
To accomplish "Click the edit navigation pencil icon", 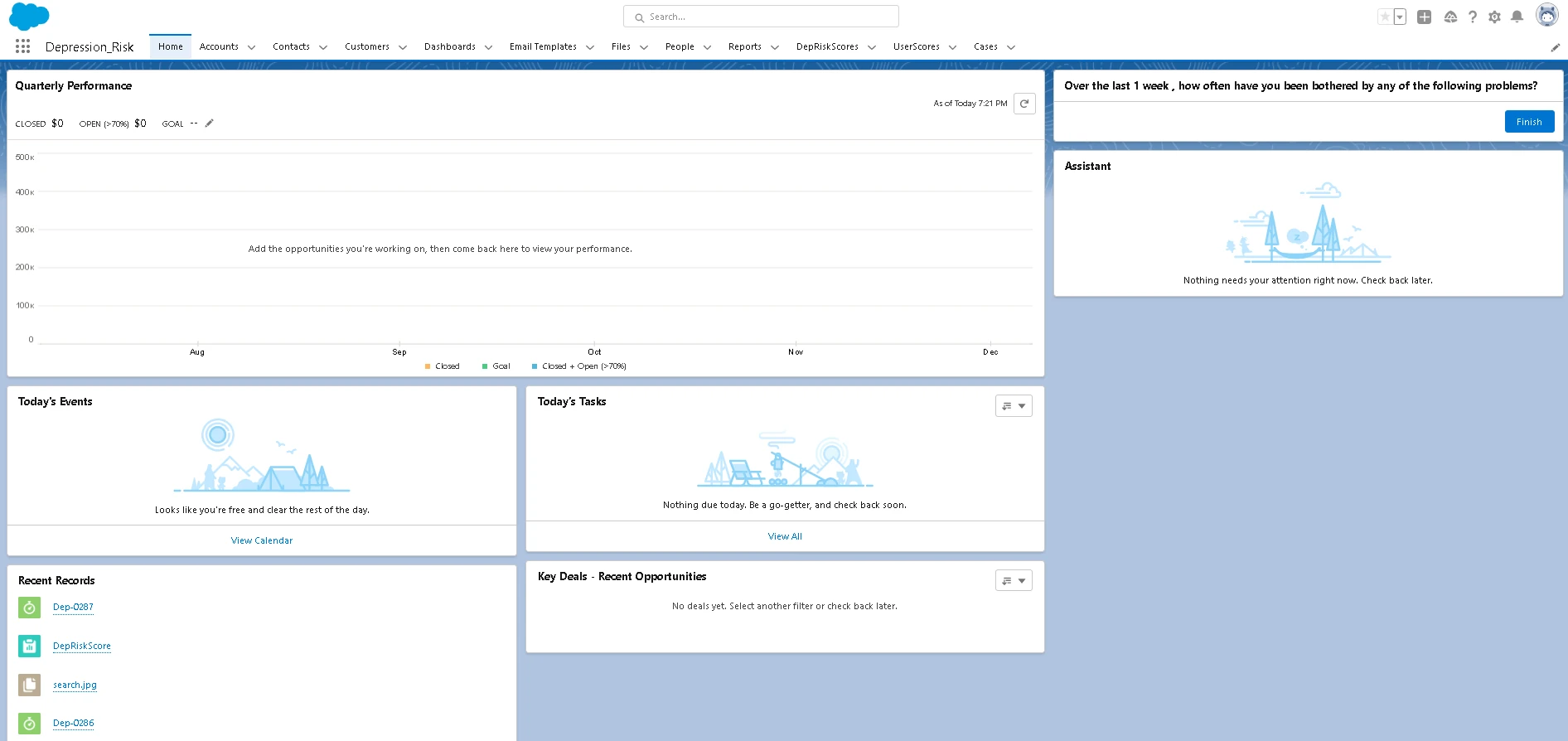I will click(x=1556, y=47).
